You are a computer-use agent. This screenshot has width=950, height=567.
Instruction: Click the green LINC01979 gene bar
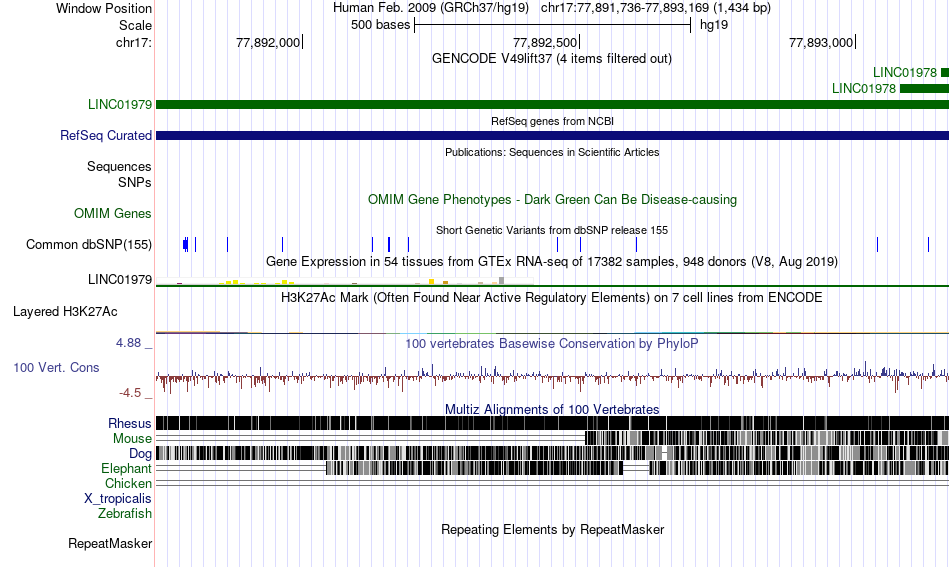tap(552, 105)
